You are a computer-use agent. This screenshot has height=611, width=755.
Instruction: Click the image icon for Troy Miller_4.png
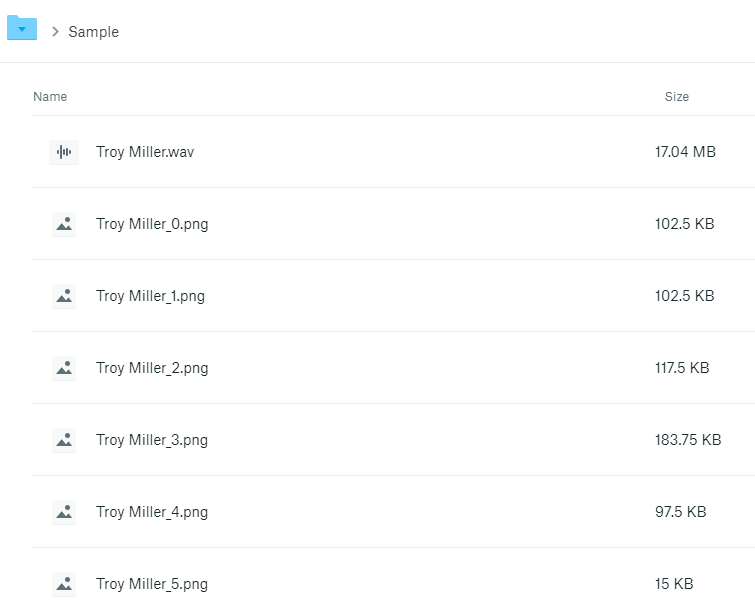click(64, 512)
